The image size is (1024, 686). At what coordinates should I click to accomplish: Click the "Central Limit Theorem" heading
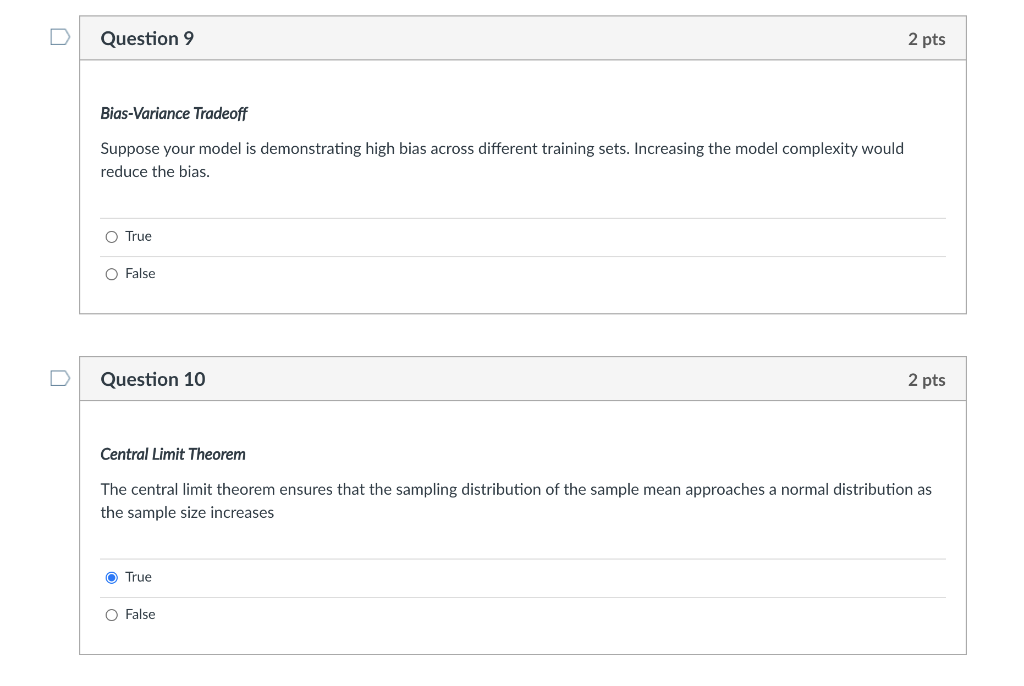(173, 455)
